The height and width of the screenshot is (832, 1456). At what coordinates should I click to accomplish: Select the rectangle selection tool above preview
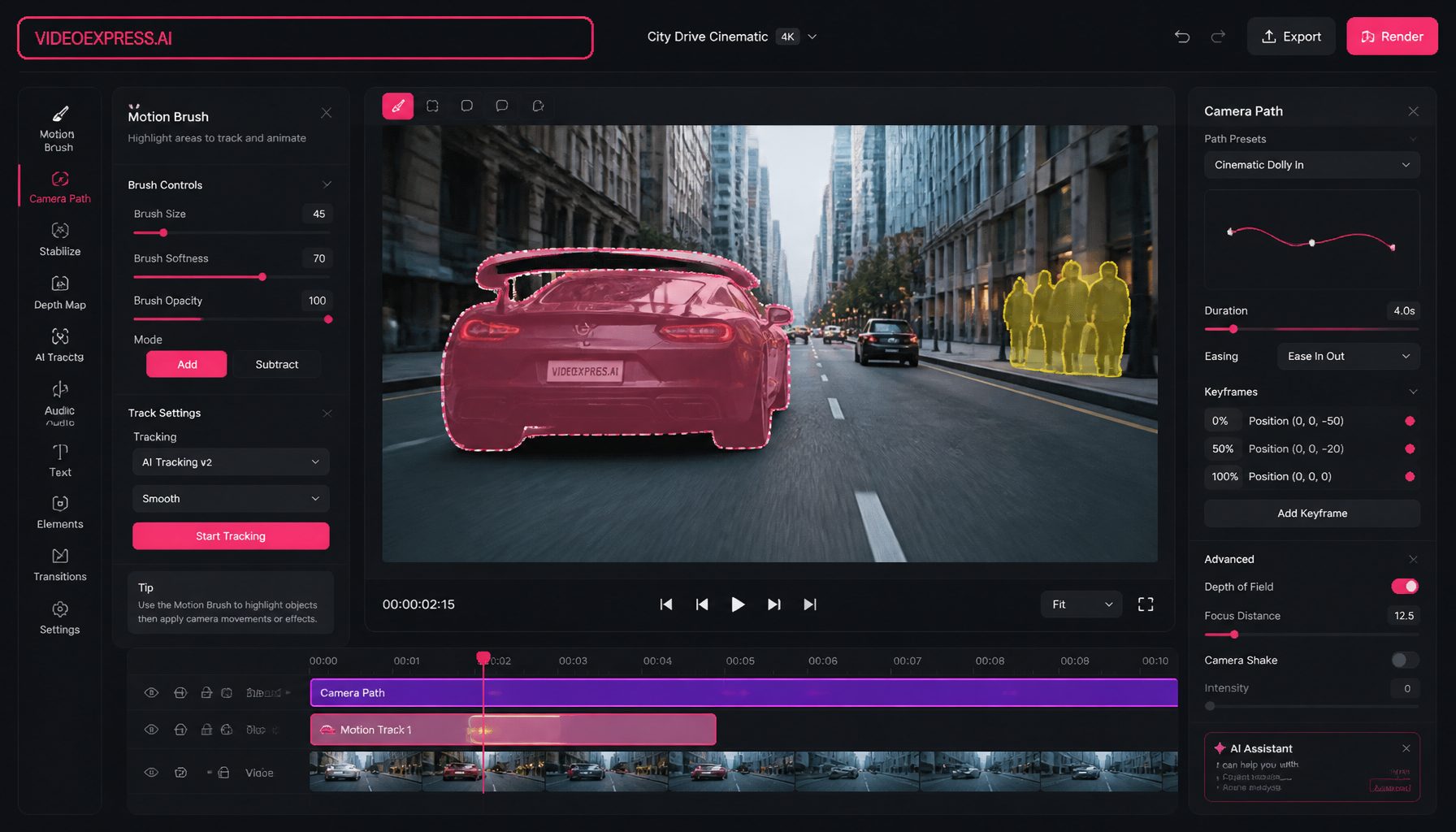pyautogui.click(x=432, y=106)
